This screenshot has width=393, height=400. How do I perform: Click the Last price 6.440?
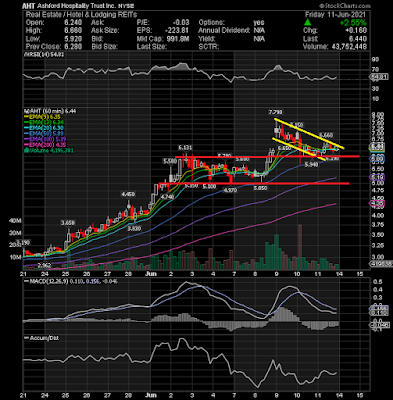click(x=358, y=38)
